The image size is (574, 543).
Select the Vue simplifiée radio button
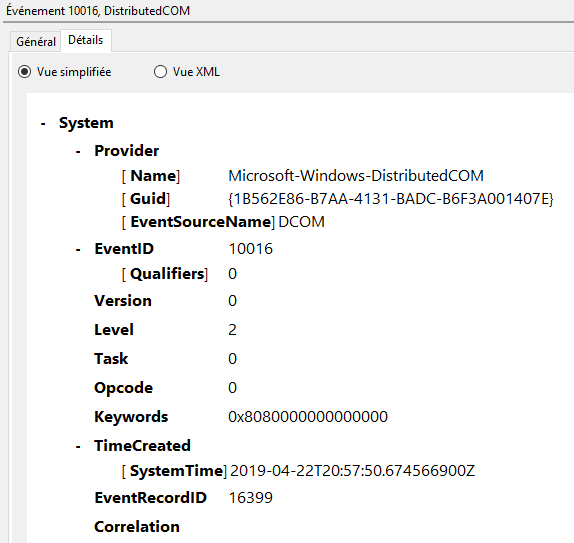click(25, 72)
